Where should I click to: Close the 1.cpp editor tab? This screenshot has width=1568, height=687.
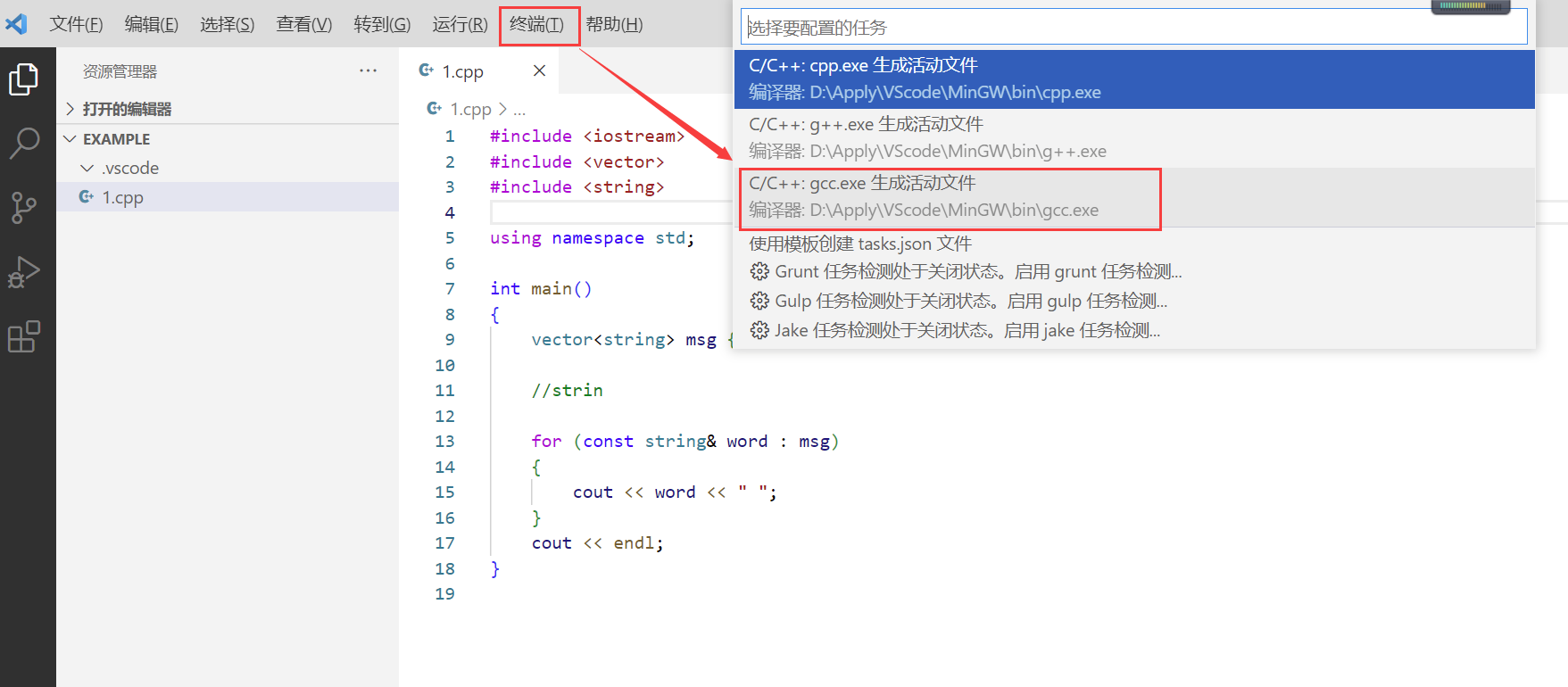point(539,70)
